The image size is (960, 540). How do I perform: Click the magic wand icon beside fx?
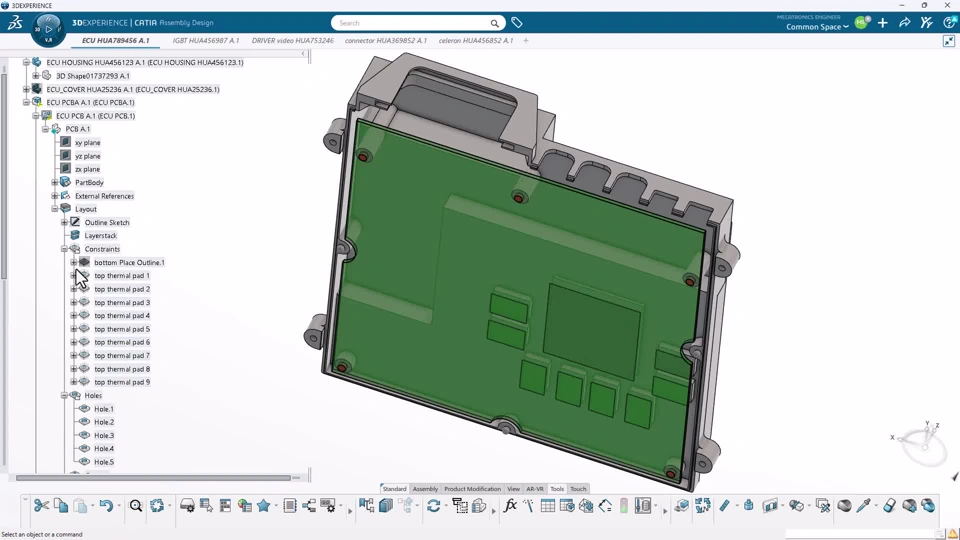point(528,506)
